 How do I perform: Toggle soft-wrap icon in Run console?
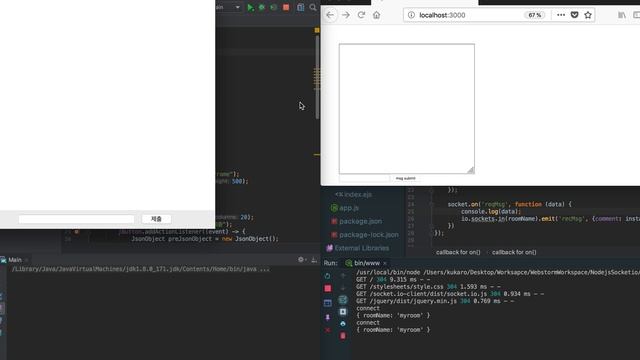(343, 300)
